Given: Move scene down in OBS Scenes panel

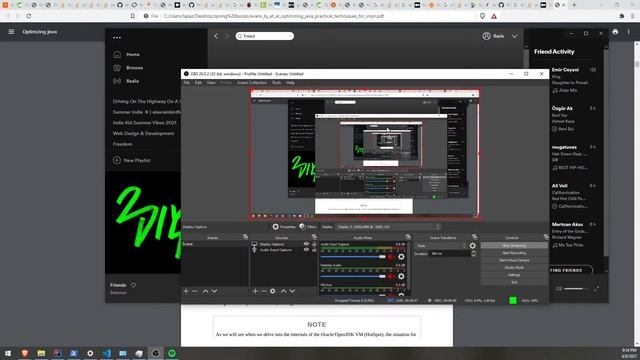Looking at the screenshot, I should coord(214,291).
